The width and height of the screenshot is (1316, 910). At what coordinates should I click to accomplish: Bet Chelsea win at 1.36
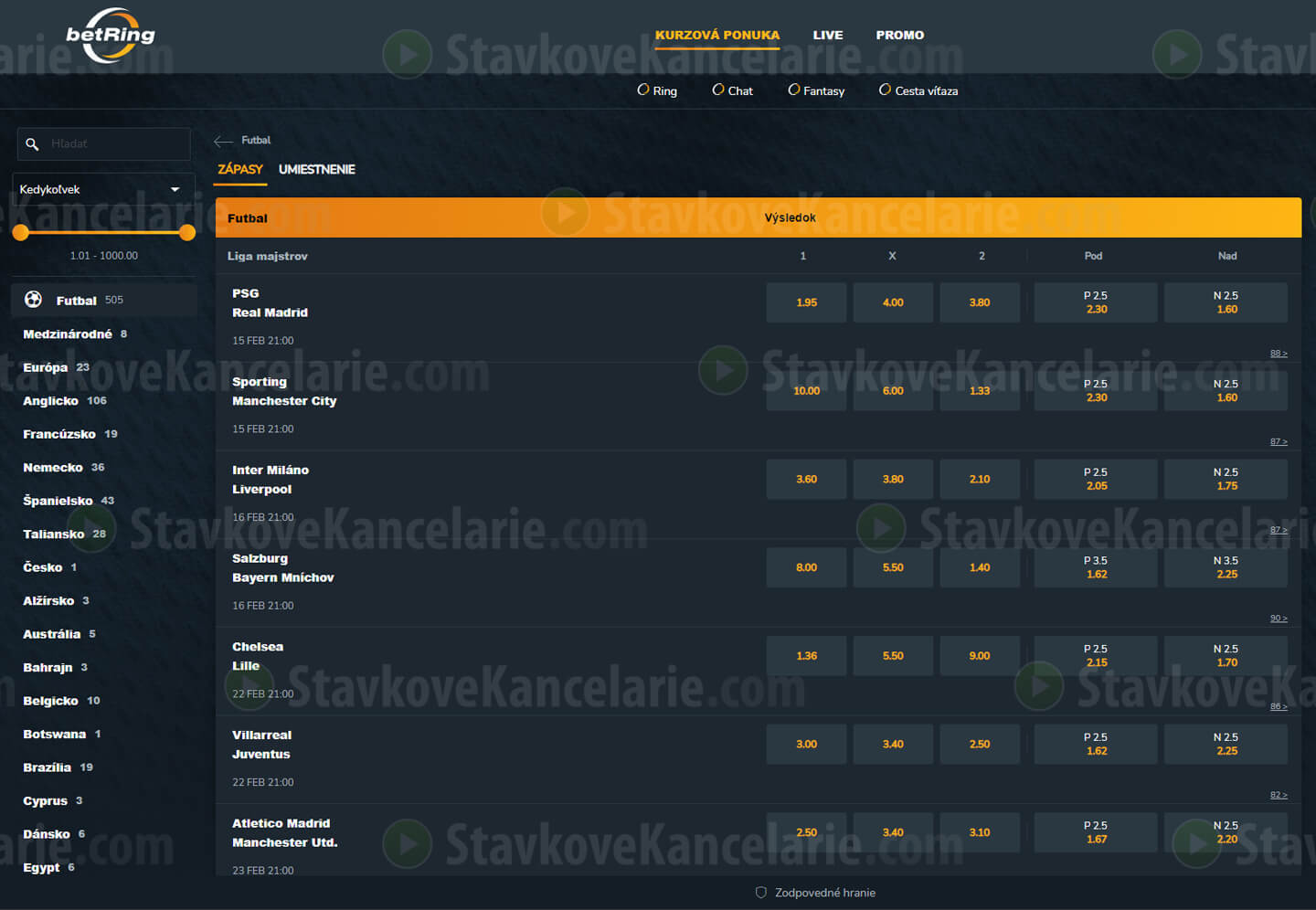tap(806, 656)
